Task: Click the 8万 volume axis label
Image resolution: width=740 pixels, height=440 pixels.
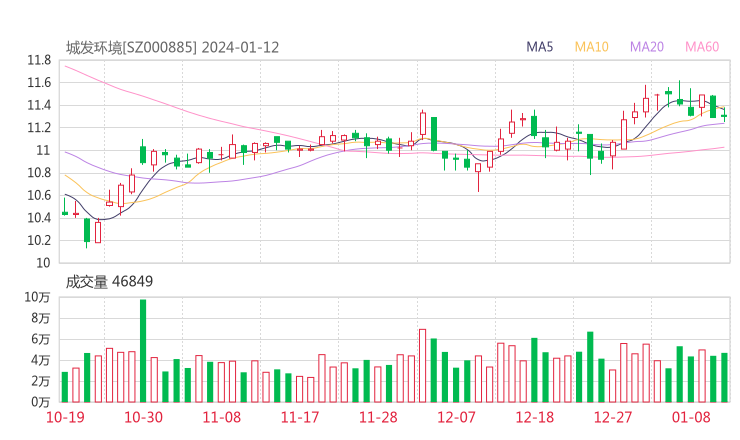Action: pos(41,318)
